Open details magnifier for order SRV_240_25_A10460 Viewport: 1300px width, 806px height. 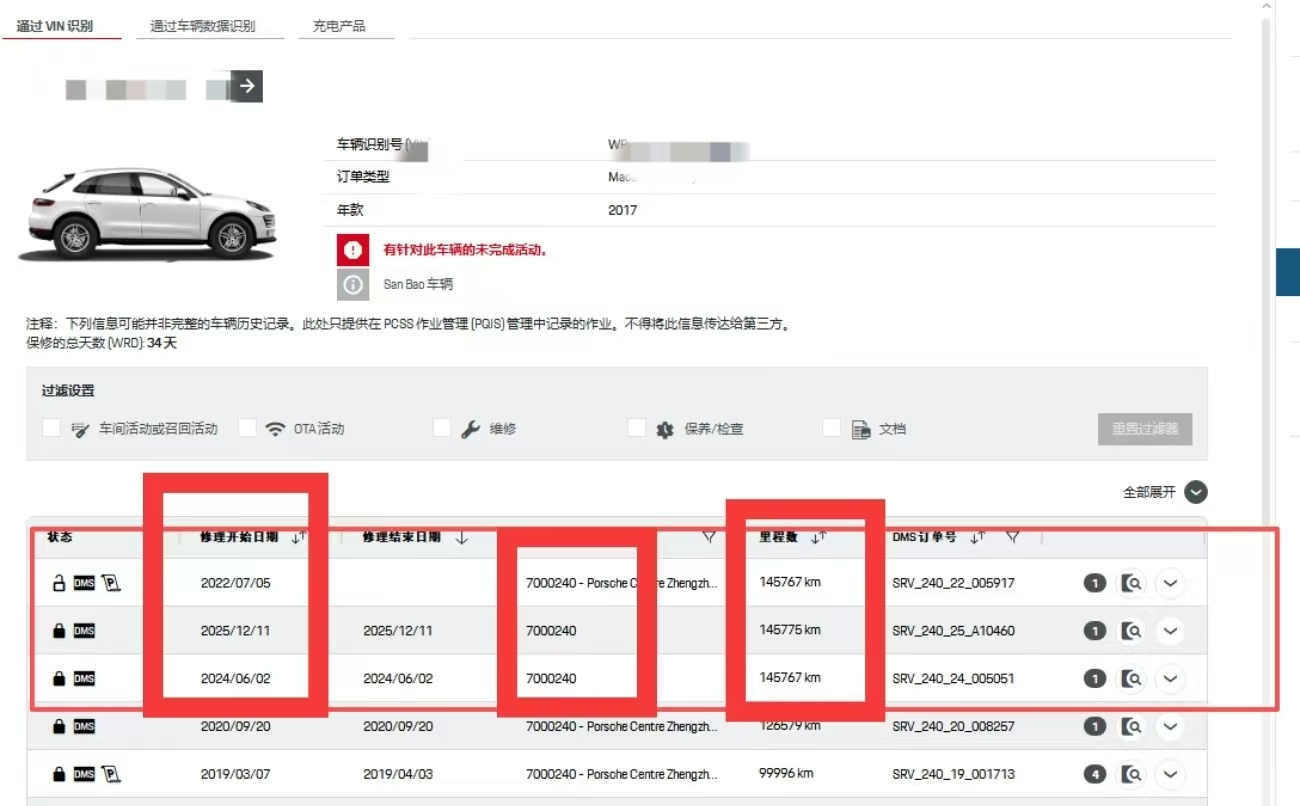[x=1132, y=631]
